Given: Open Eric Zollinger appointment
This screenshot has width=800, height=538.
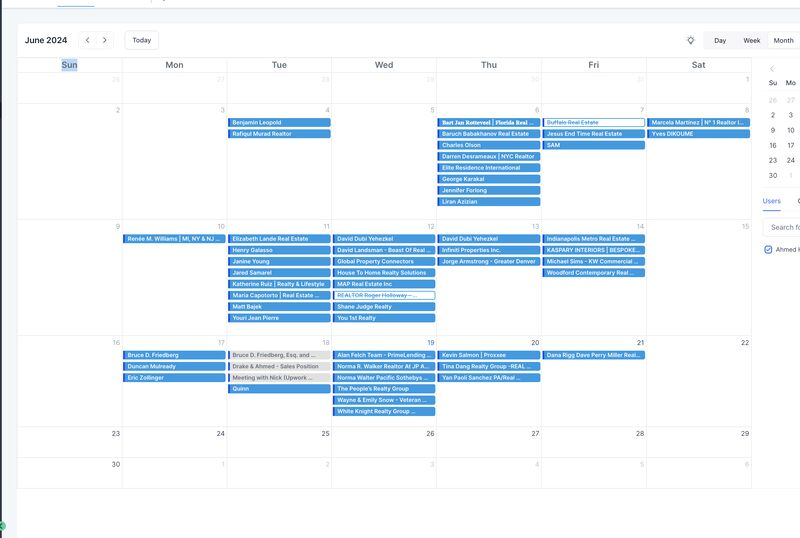Looking at the screenshot, I should coord(174,378).
